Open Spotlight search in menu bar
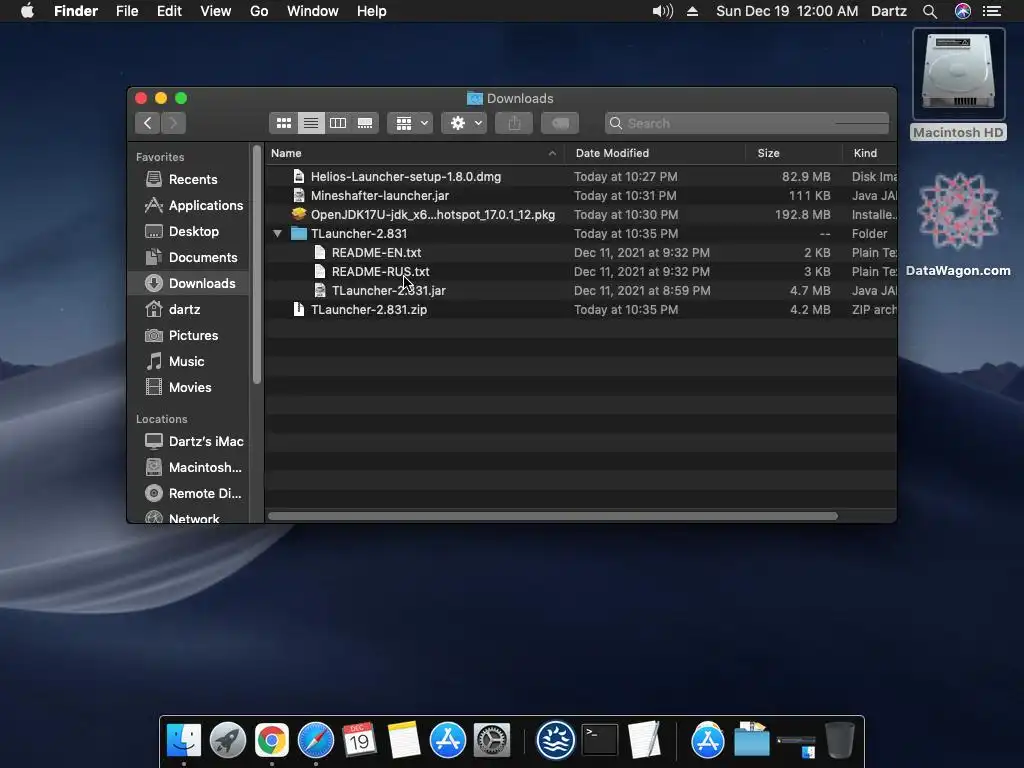Viewport: 1024px width, 768px height. coord(930,11)
